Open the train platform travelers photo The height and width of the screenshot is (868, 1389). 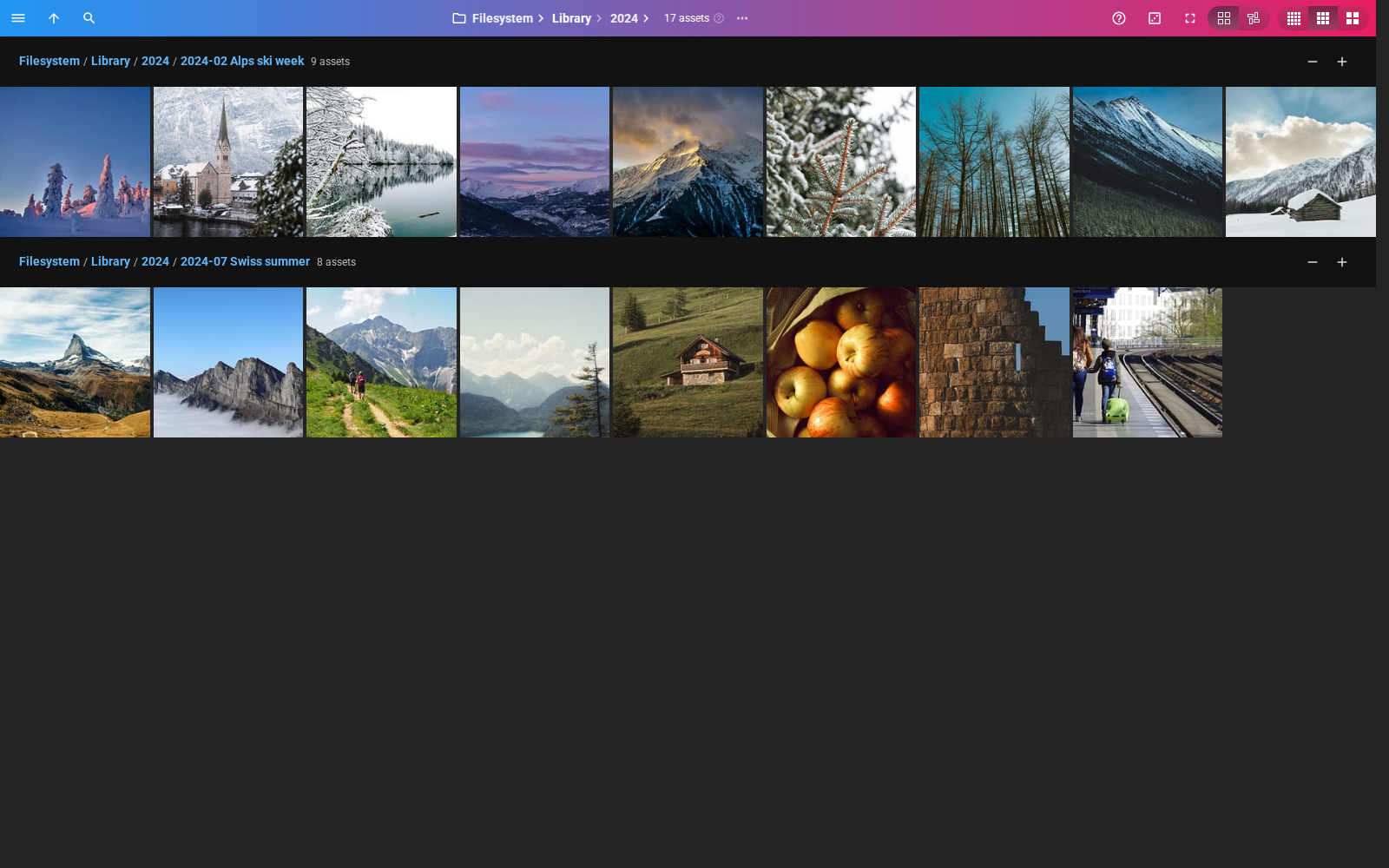point(1148,362)
